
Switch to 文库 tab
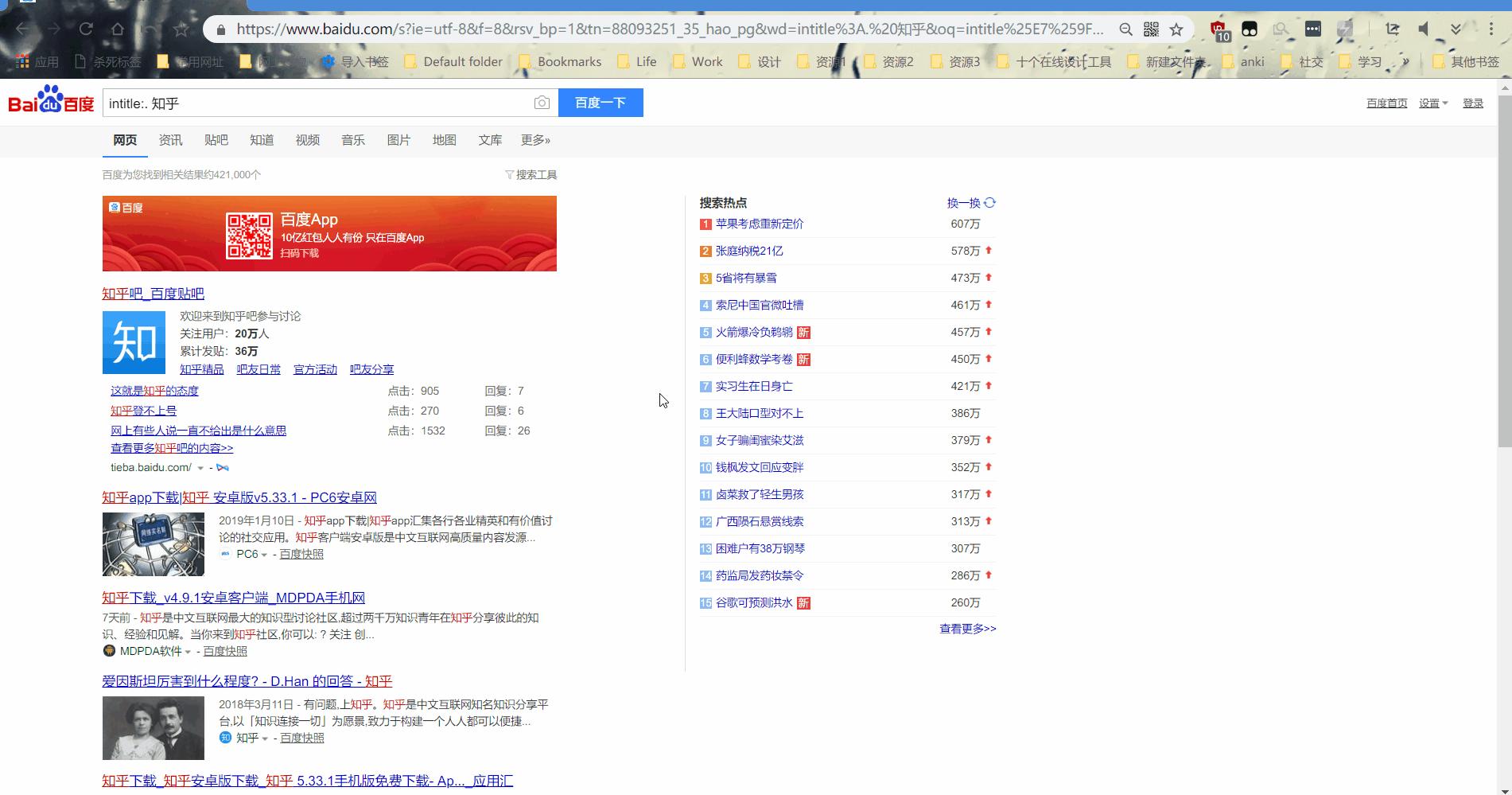(x=490, y=140)
